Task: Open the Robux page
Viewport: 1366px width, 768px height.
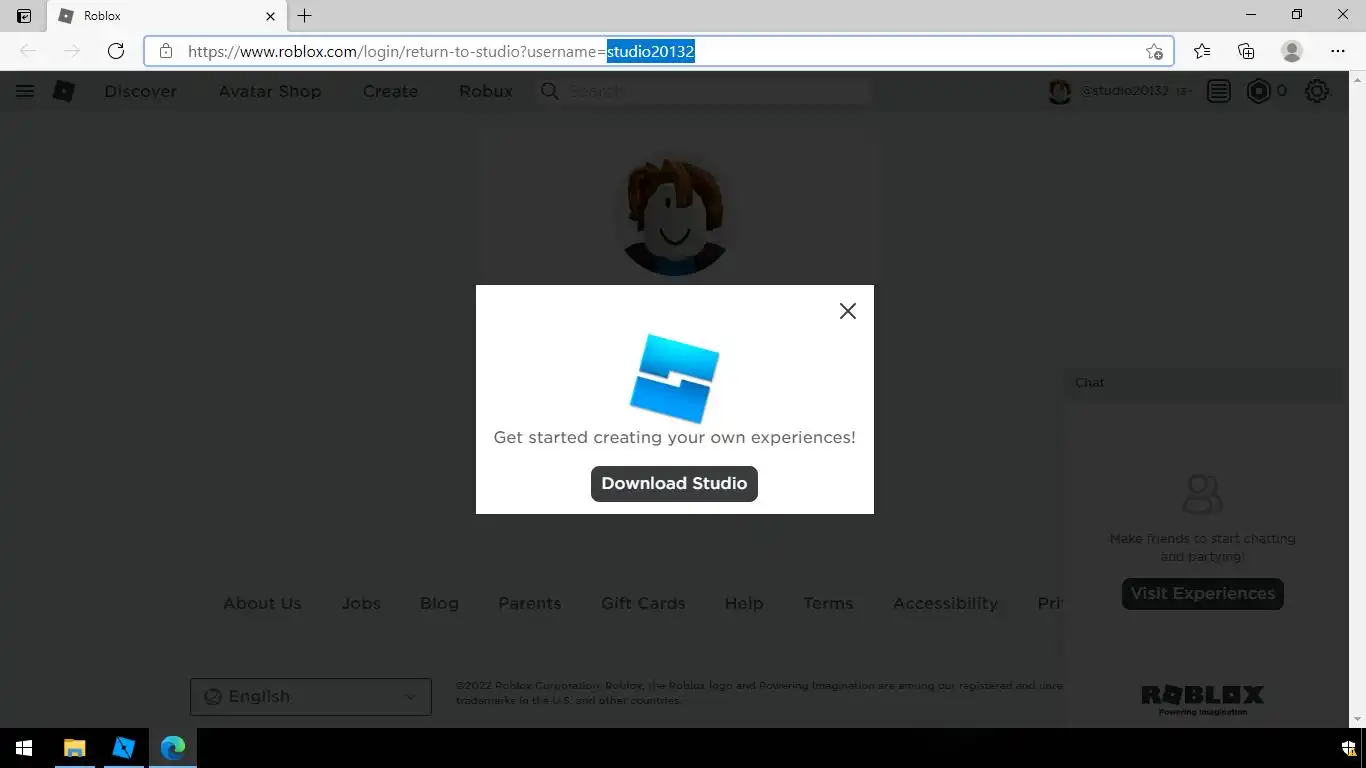Action: click(x=486, y=91)
